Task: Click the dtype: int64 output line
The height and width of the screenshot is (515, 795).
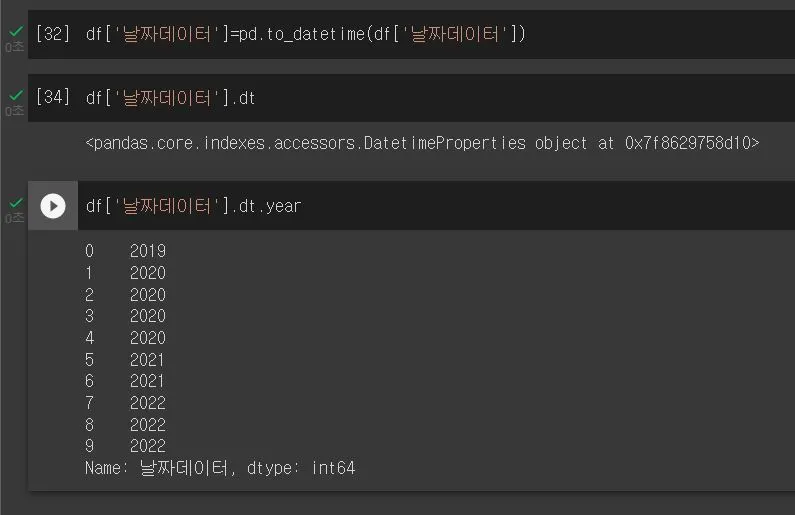Action: point(220,468)
